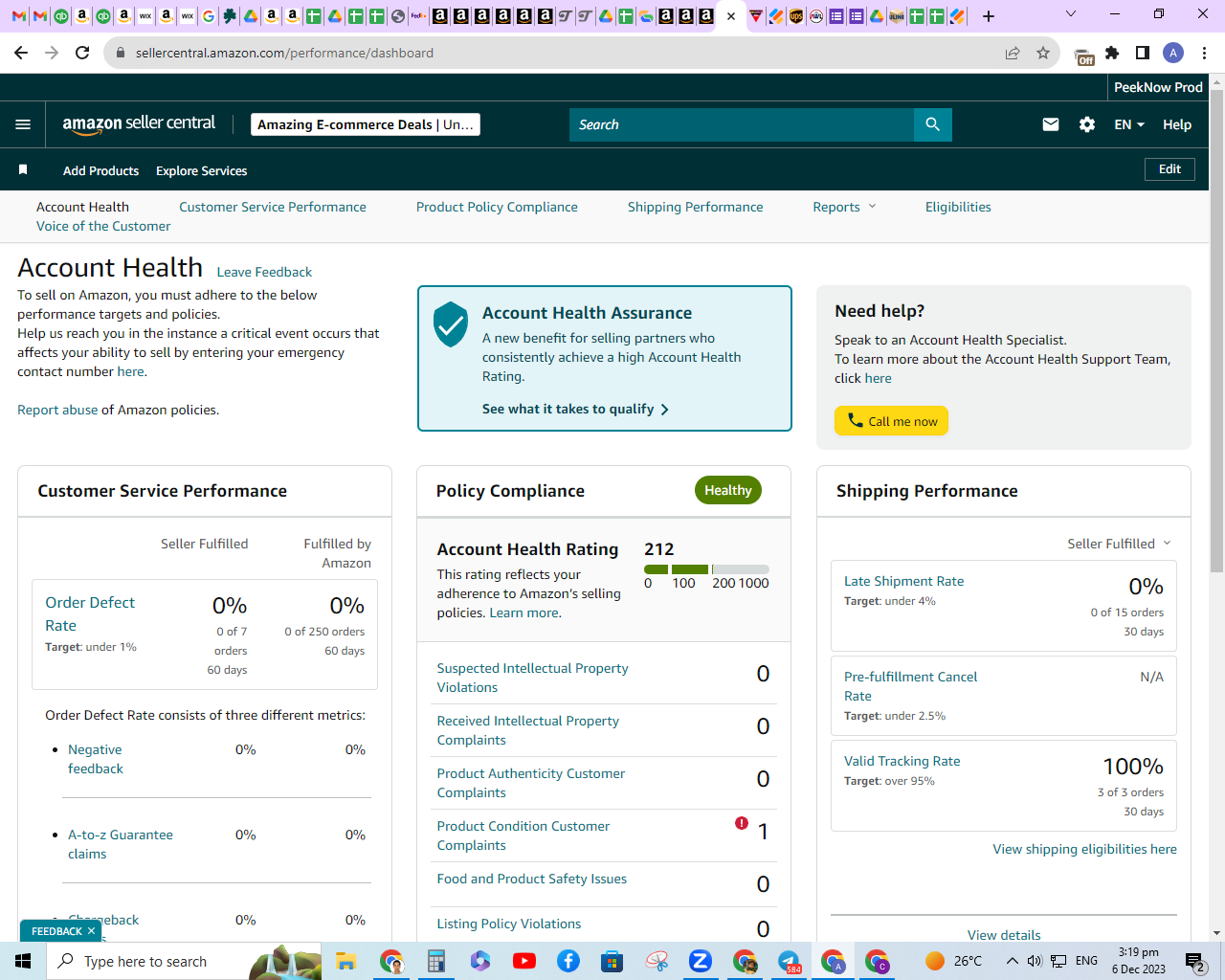
Task: Open the Chrome side panel
Action: click(1143, 53)
